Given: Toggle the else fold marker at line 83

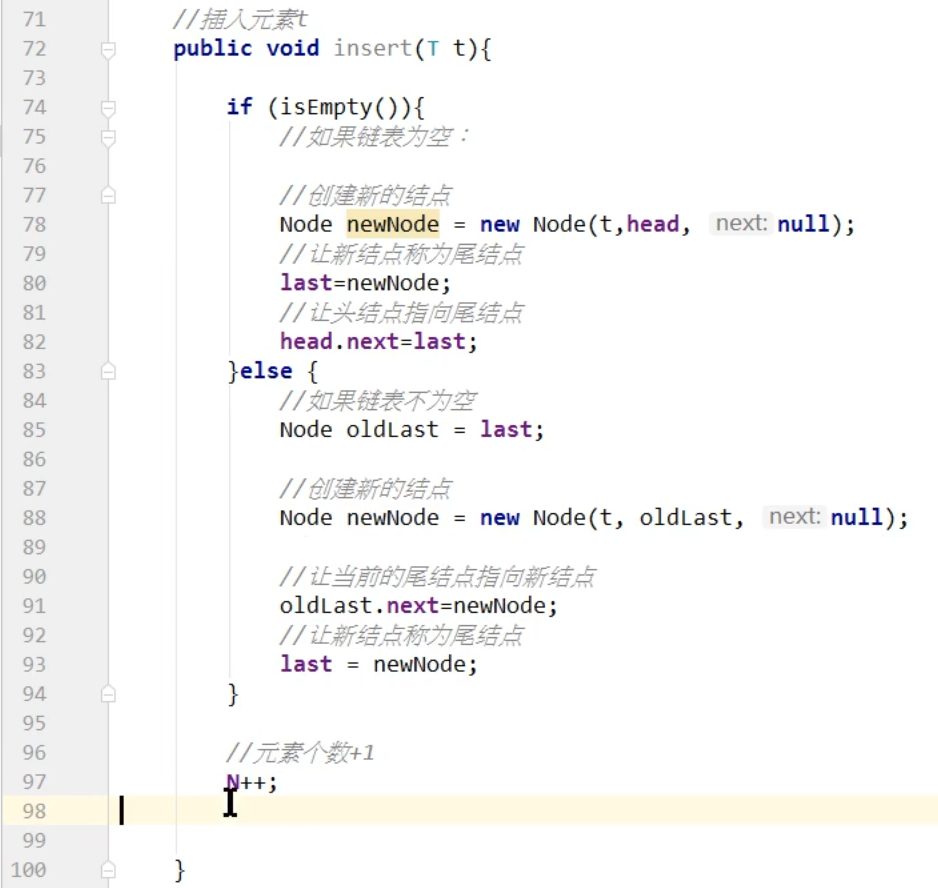Looking at the screenshot, I should click(108, 371).
